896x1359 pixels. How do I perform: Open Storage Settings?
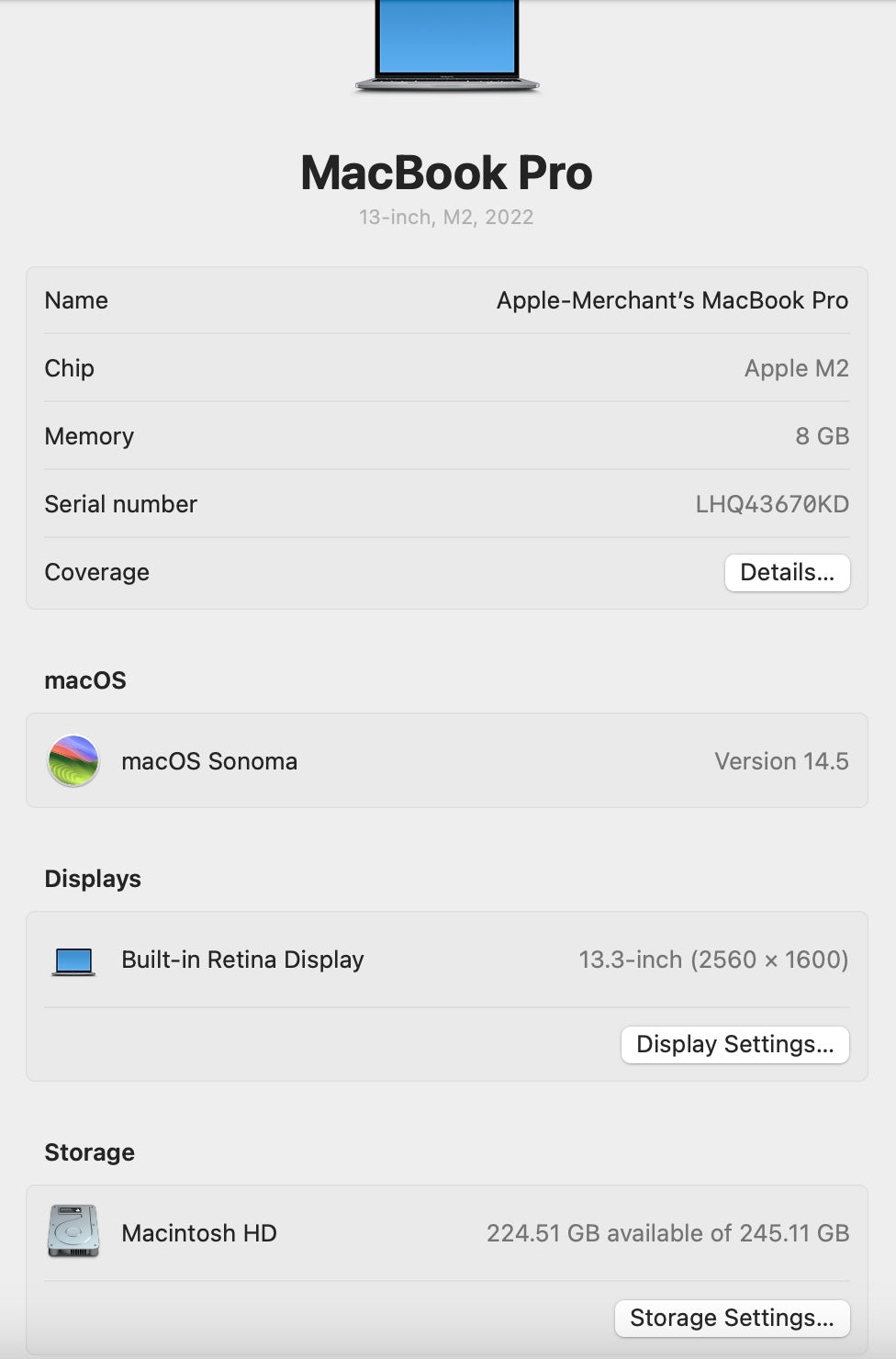tap(732, 1319)
